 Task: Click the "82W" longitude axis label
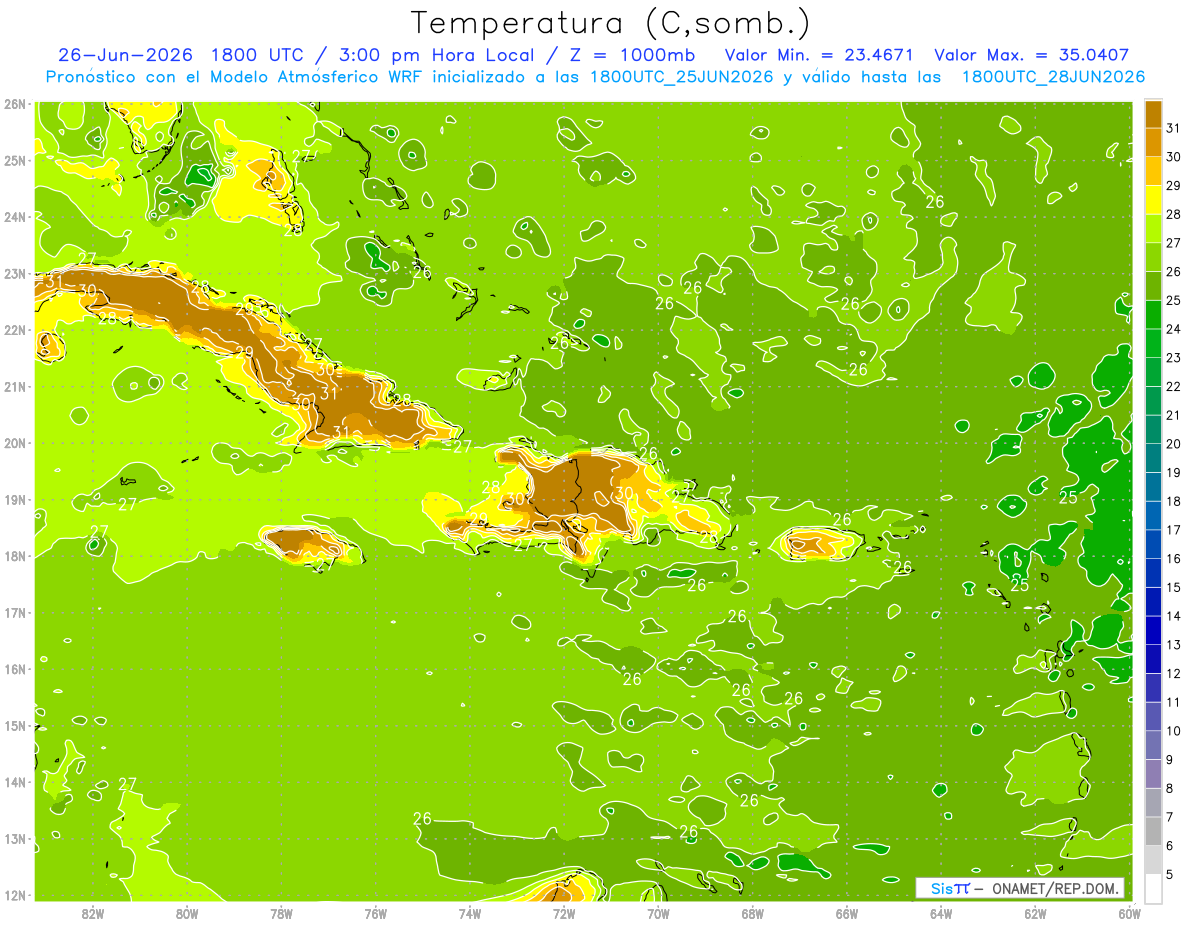[93, 912]
